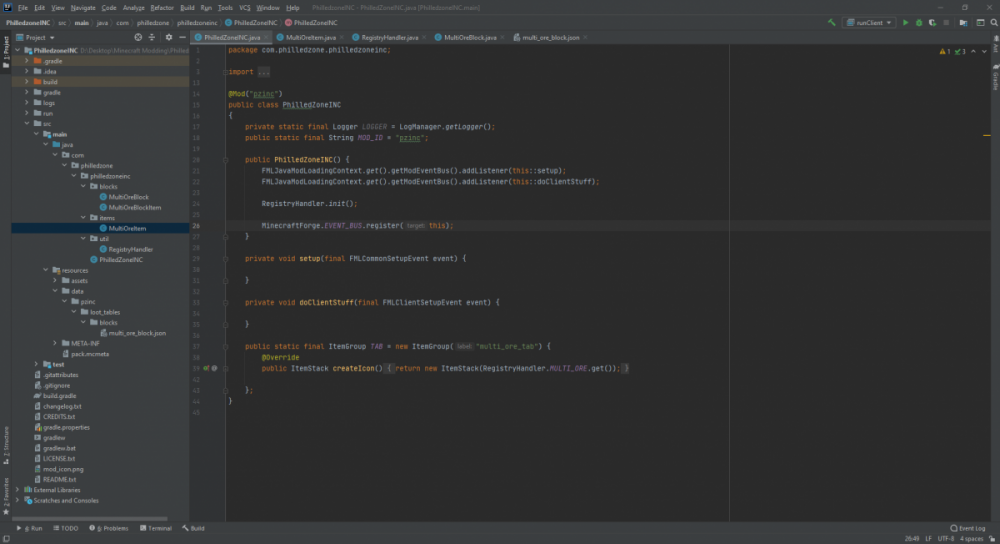Click the Project stripe button on left edge

click(6, 52)
